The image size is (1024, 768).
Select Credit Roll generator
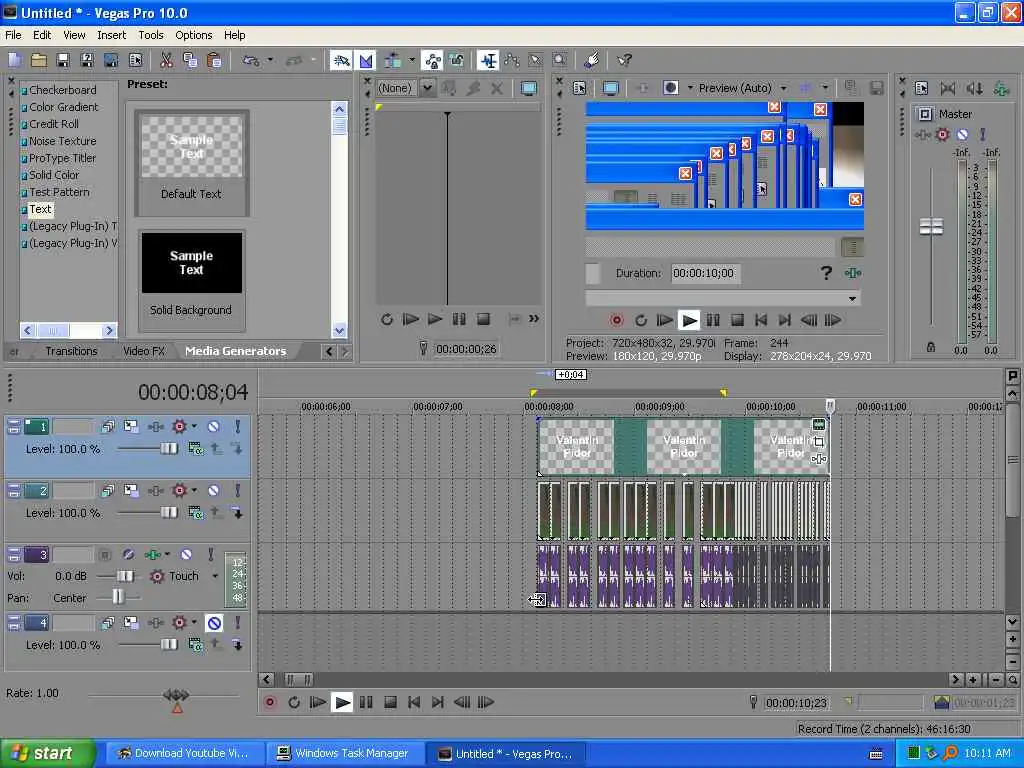click(x=54, y=124)
